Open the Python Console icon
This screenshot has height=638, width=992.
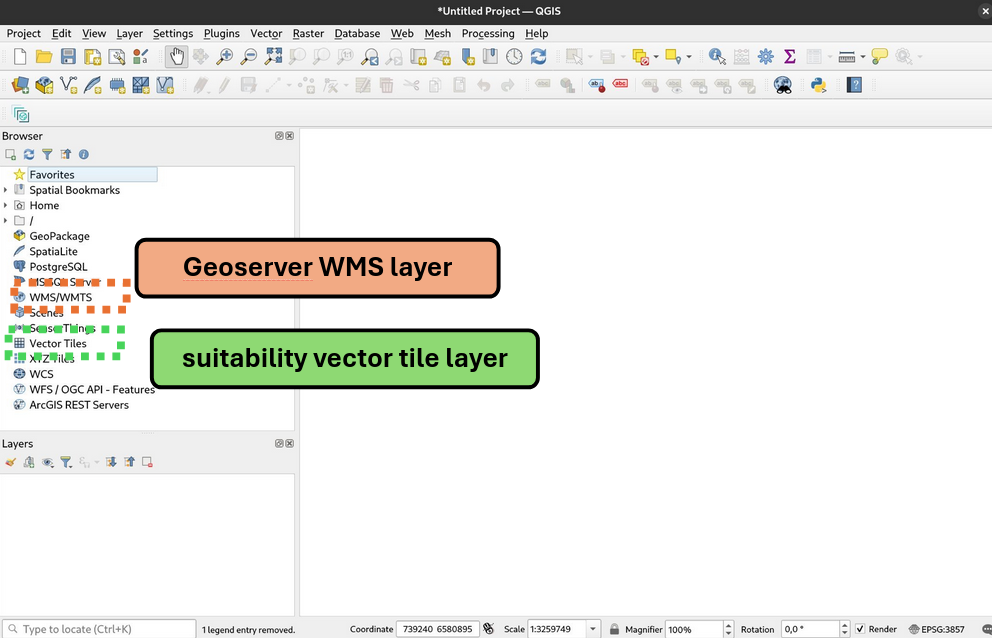tap(819, 85)
